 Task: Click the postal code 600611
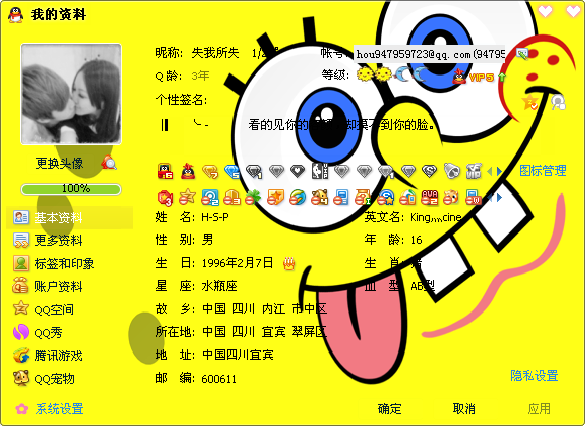219,379
